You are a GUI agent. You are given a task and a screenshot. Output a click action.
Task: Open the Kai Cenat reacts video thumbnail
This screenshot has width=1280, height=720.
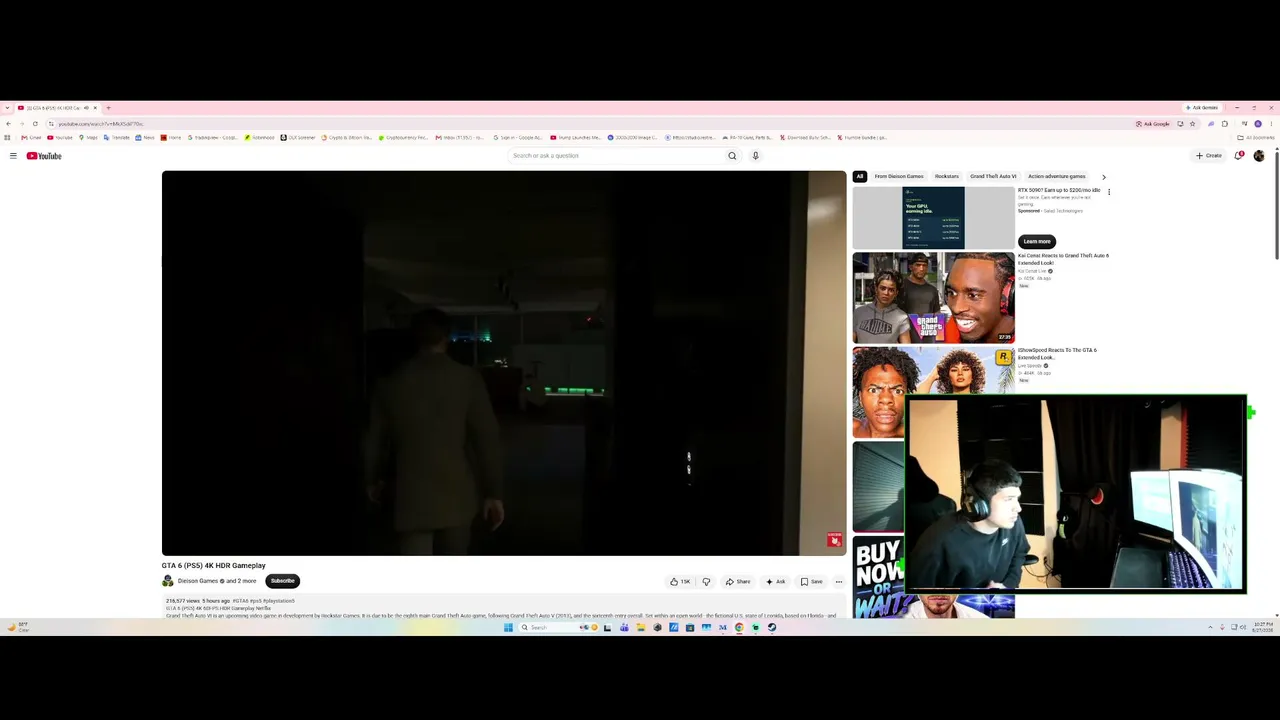pyautogui.click(x=934, y=298)
